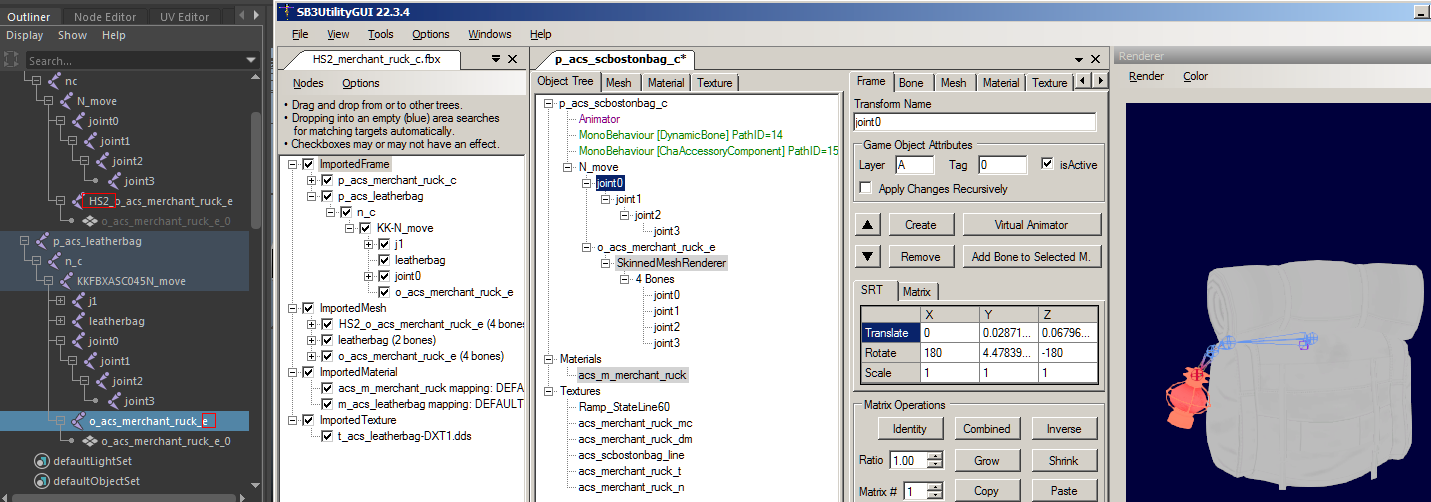Toggle the ImportedMesh checkbox
The width and height of the screenshot is (1431, 502).
tap(308, 308)
